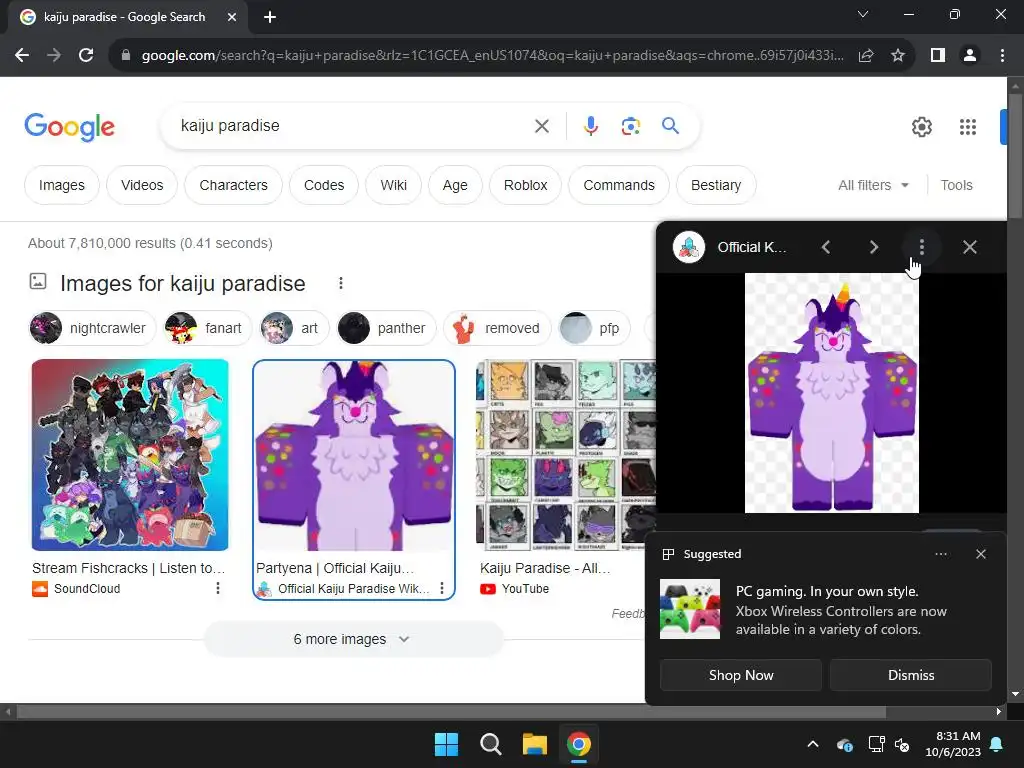Refine images with removed chip

(x=497, y=328)
